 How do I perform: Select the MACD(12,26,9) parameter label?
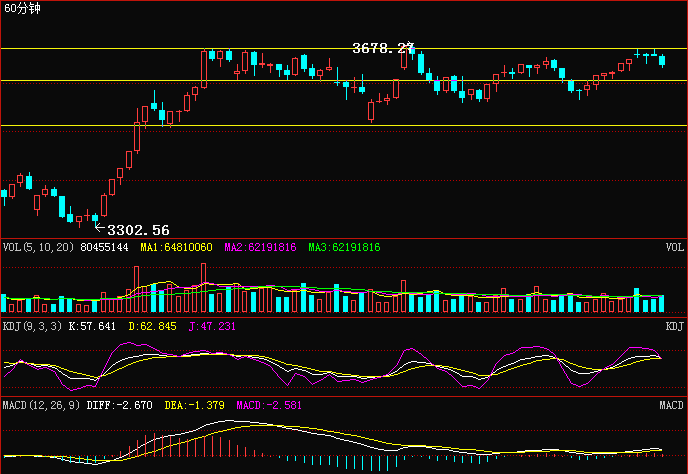41,405
